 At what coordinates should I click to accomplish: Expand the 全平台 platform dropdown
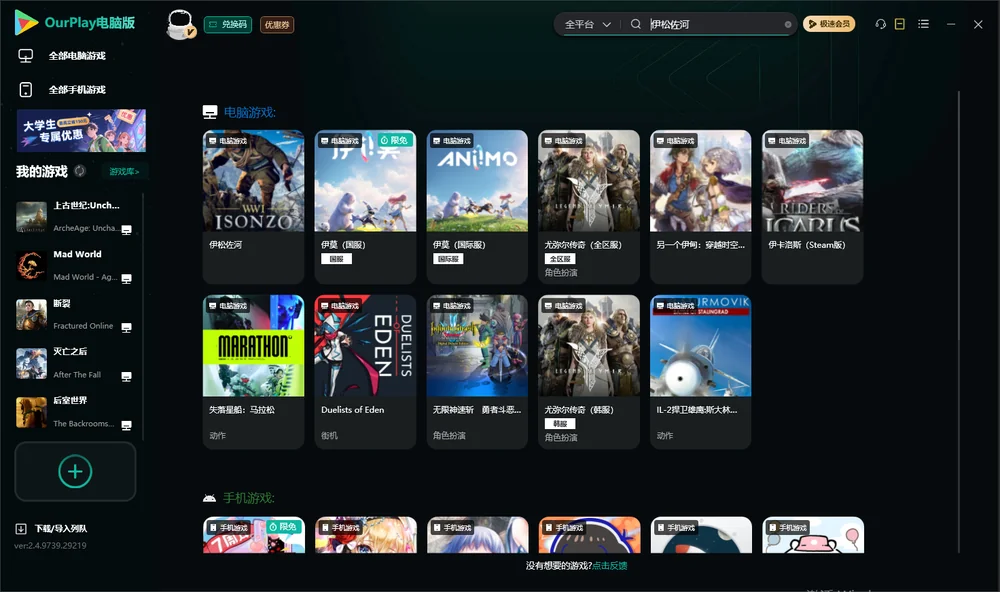pyautogui.click(x=587, y=24)
